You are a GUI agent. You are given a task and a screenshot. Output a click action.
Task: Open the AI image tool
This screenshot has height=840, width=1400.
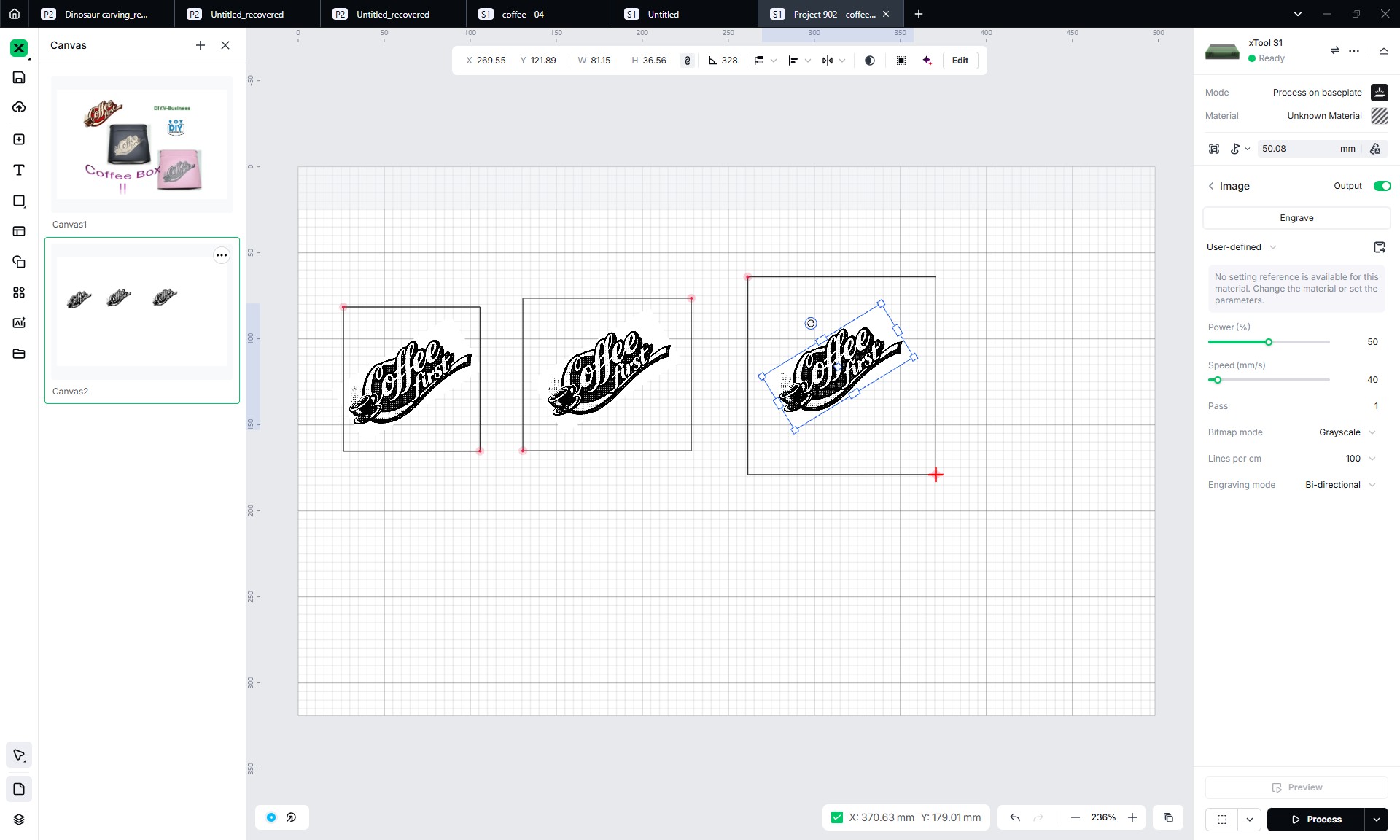[x=19, y=323]
